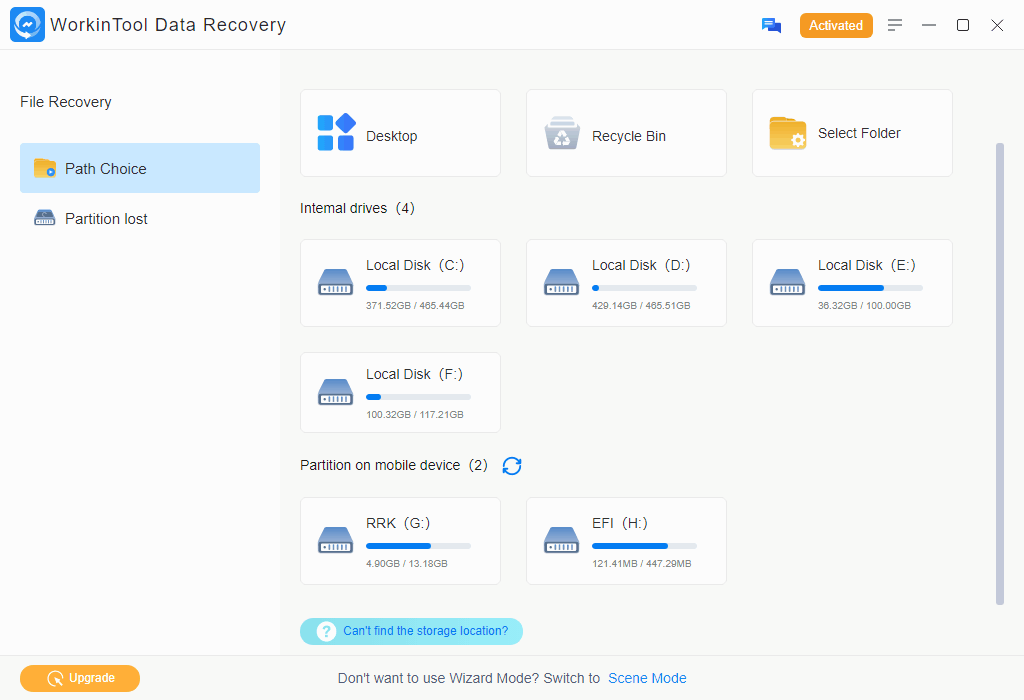Viewport: 1024px width, 700px height.
Task: Select Local Disk (F:) drive card
Action: click(400, 392)
